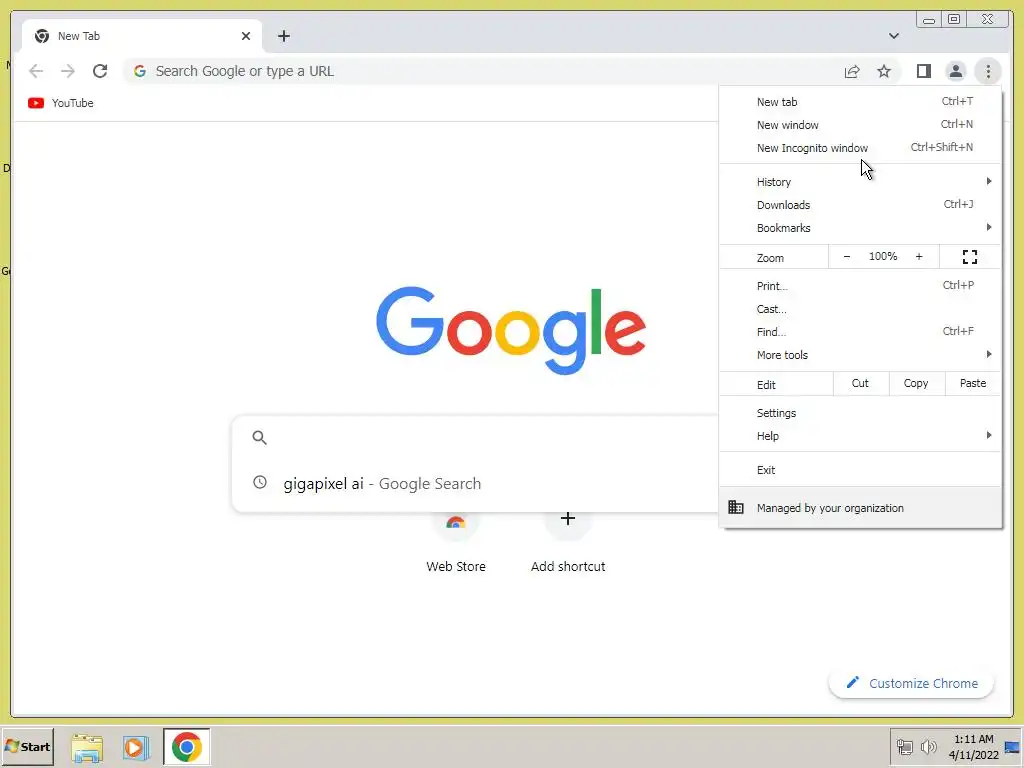
Task: Select the gigapixel ai search suggestion
Action: click(x=475, y=483)
